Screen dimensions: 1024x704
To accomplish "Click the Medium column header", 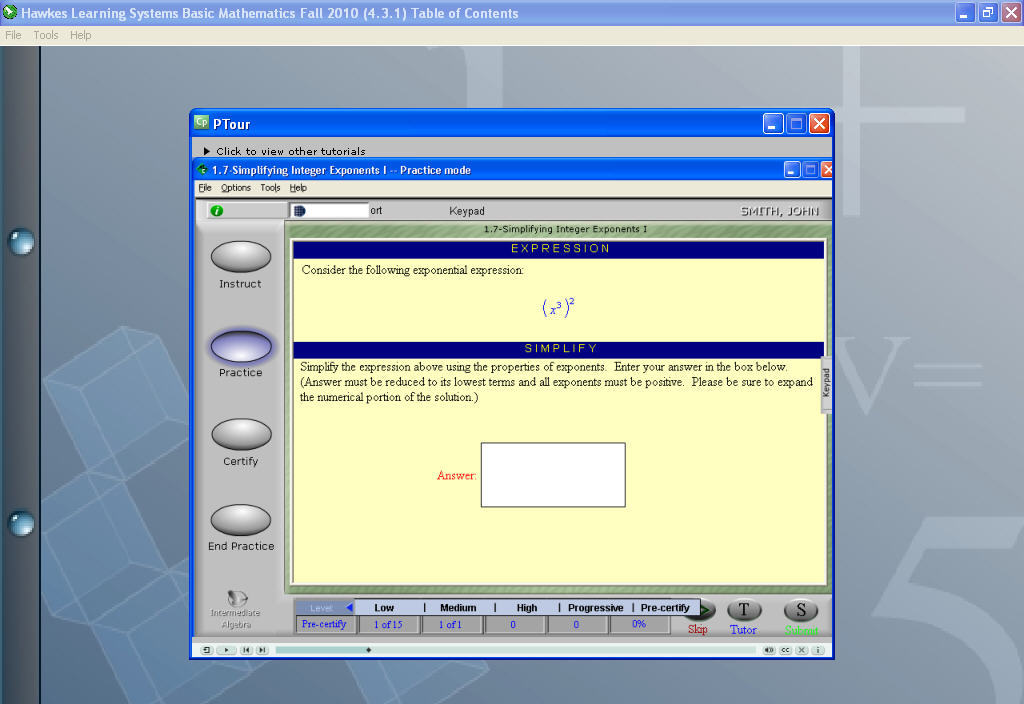I will tap(458, 607).
